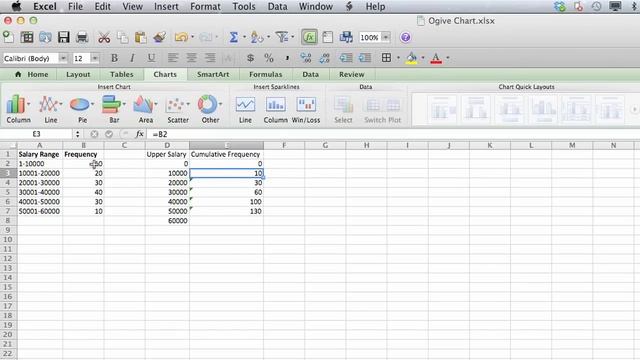The height and width of the screenshot is (360, 640).
Task: Open Formula Builder fx button in formula bar
Action: (x=140, y=134)
